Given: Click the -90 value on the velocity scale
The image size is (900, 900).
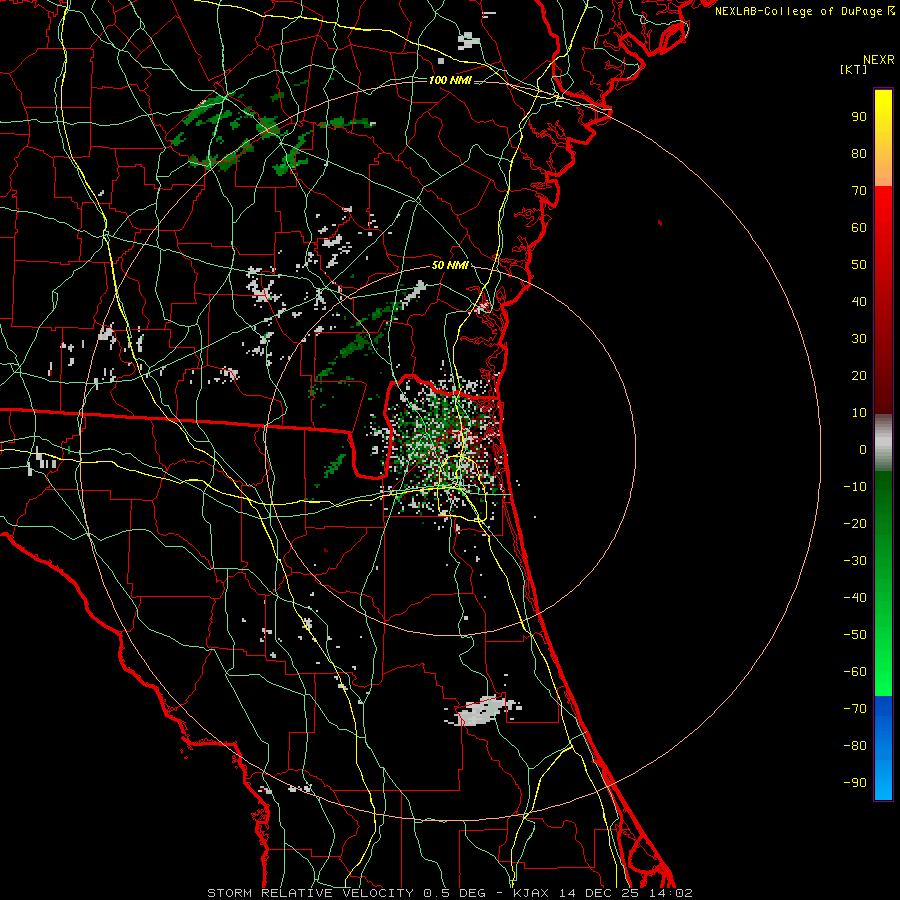Looking at the screenshot, I should click(x=855, y=783).
